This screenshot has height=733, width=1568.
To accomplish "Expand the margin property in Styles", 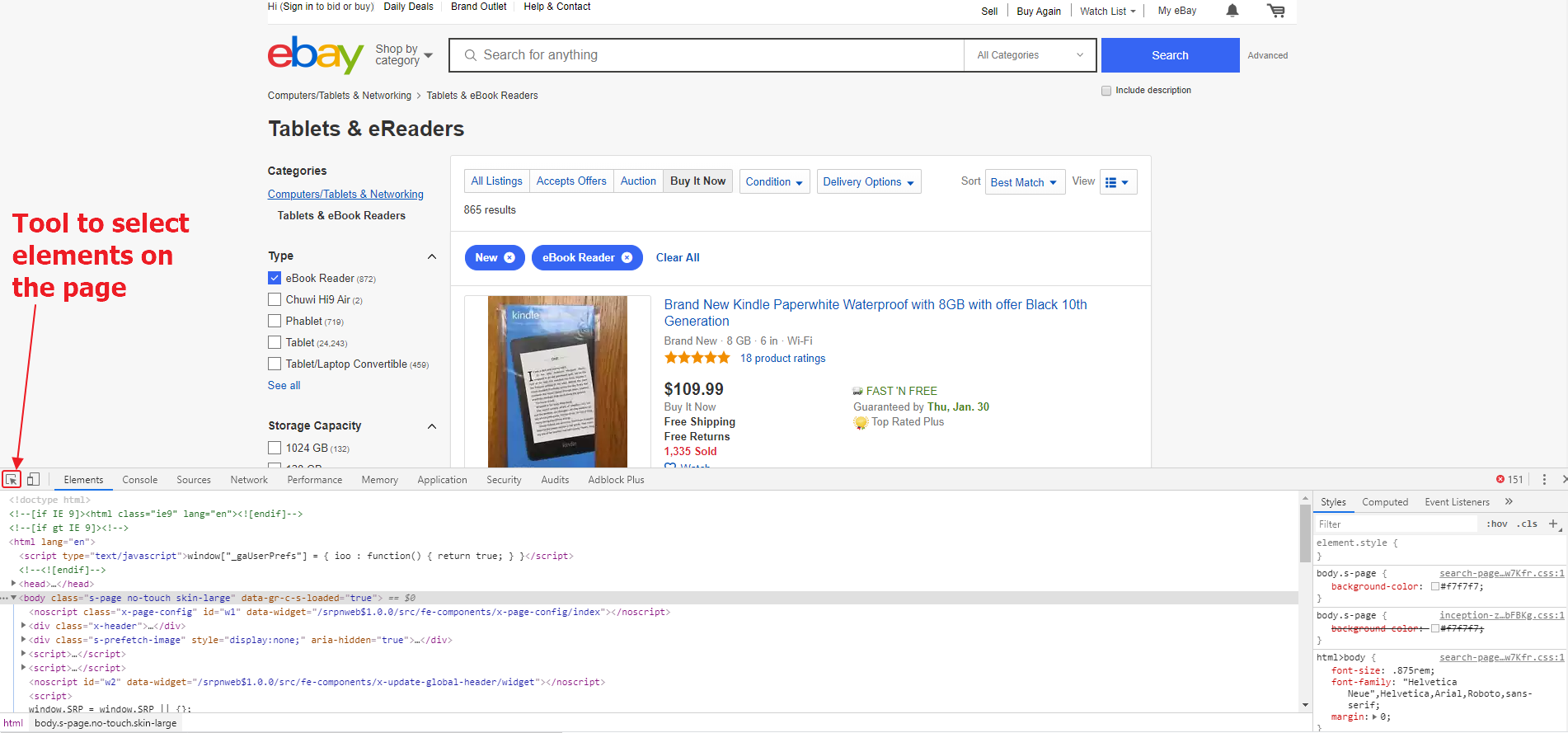I will [1374, 717].
